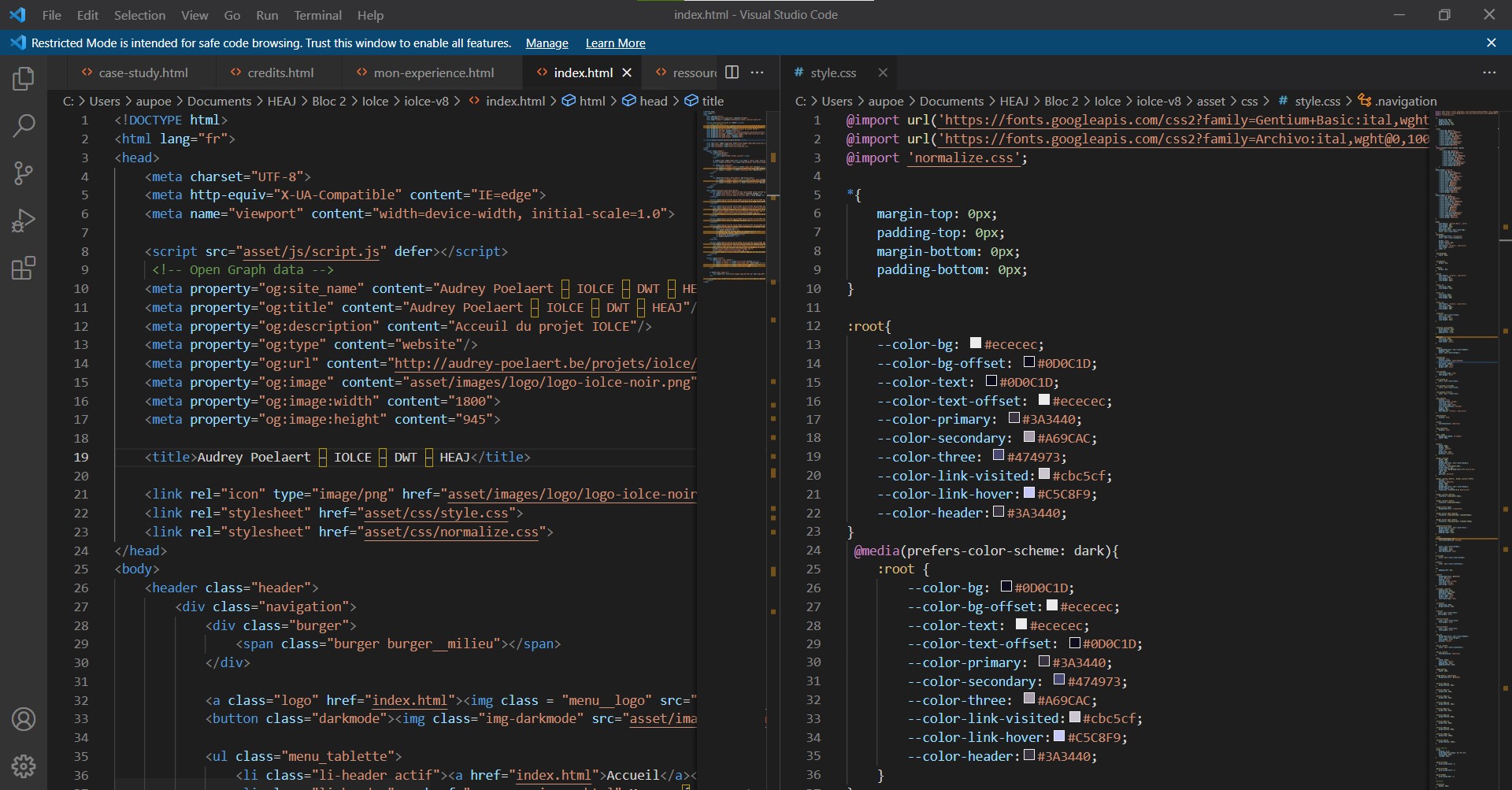Click the --color-secondary #A69CAC swatch on line 18
This screenshot has width=1512, height=790.
(1028, 436)
